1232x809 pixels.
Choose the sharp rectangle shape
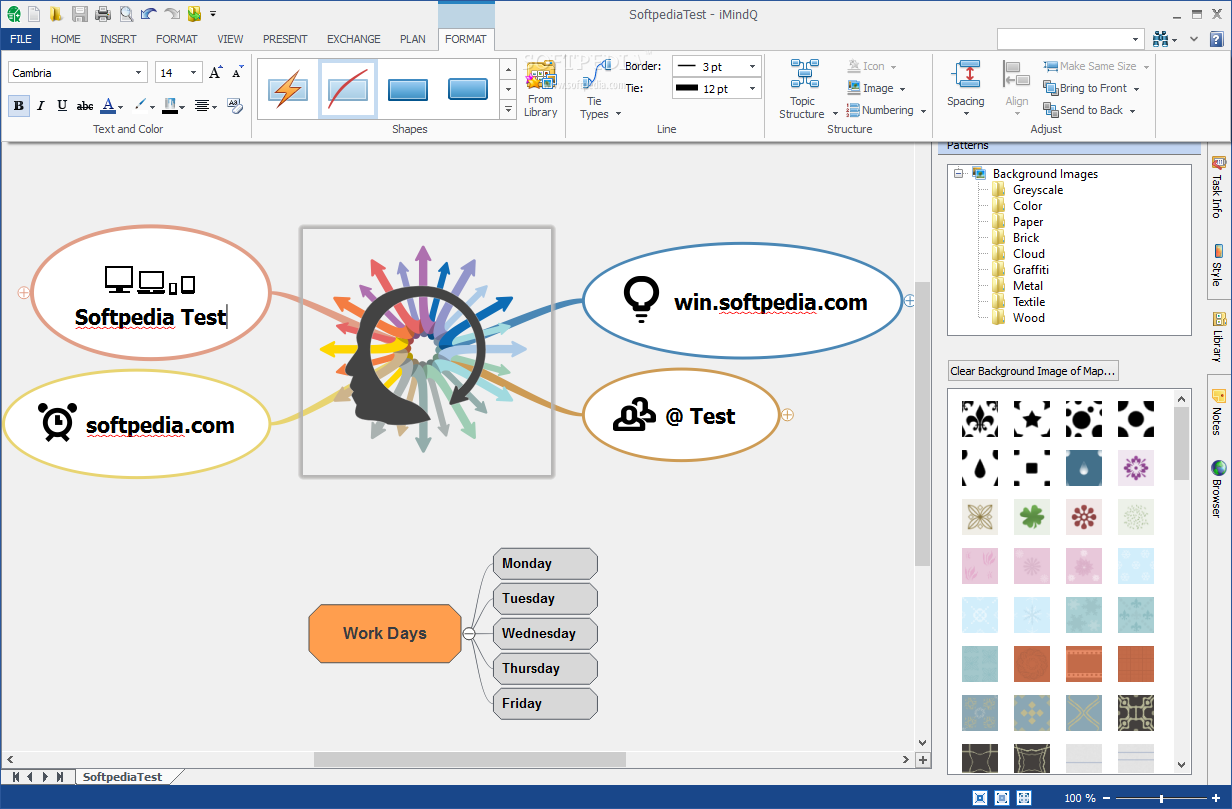pos(408,90)
